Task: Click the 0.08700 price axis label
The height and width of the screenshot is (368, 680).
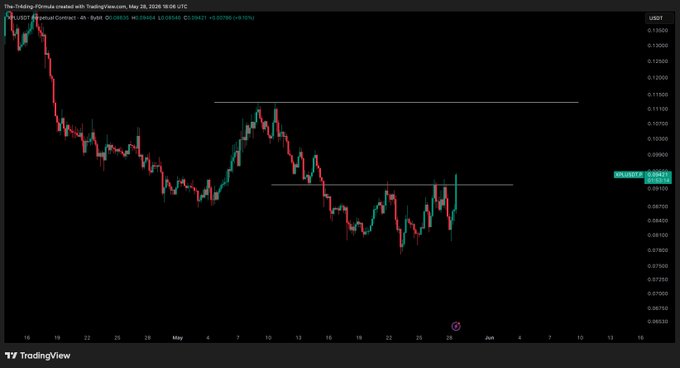Action: pyautogui.click(x=657, y=207)
